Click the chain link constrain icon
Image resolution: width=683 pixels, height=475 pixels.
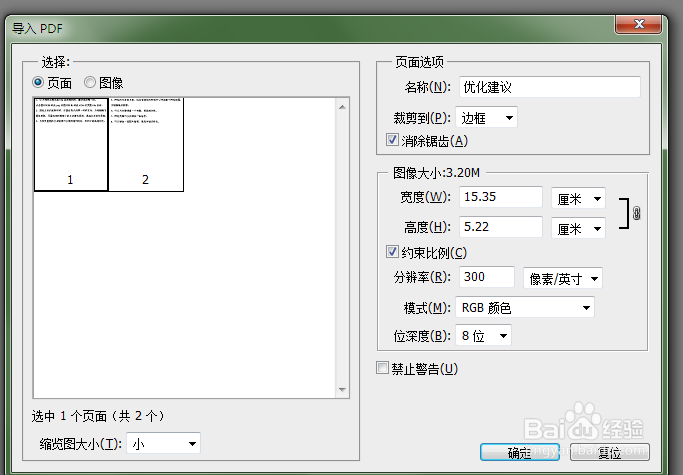636,213
